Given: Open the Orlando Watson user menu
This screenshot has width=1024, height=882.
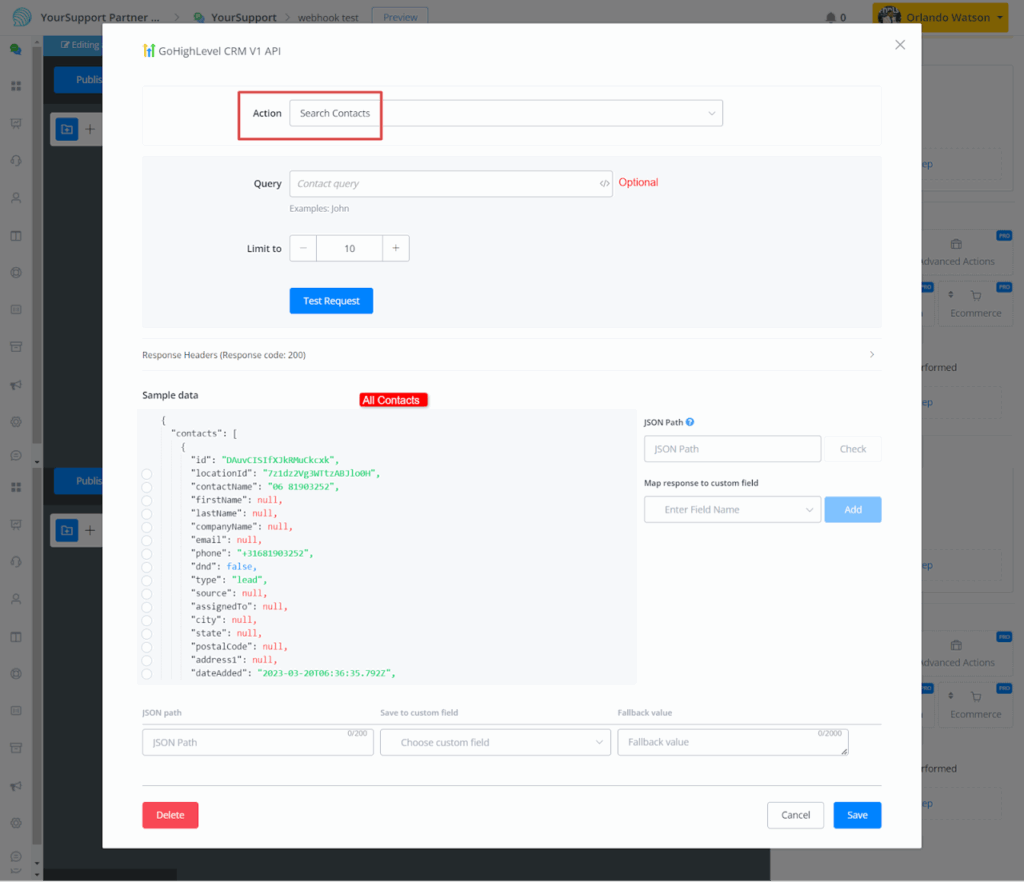Looking at the screenshot, I should coord(939,17).
